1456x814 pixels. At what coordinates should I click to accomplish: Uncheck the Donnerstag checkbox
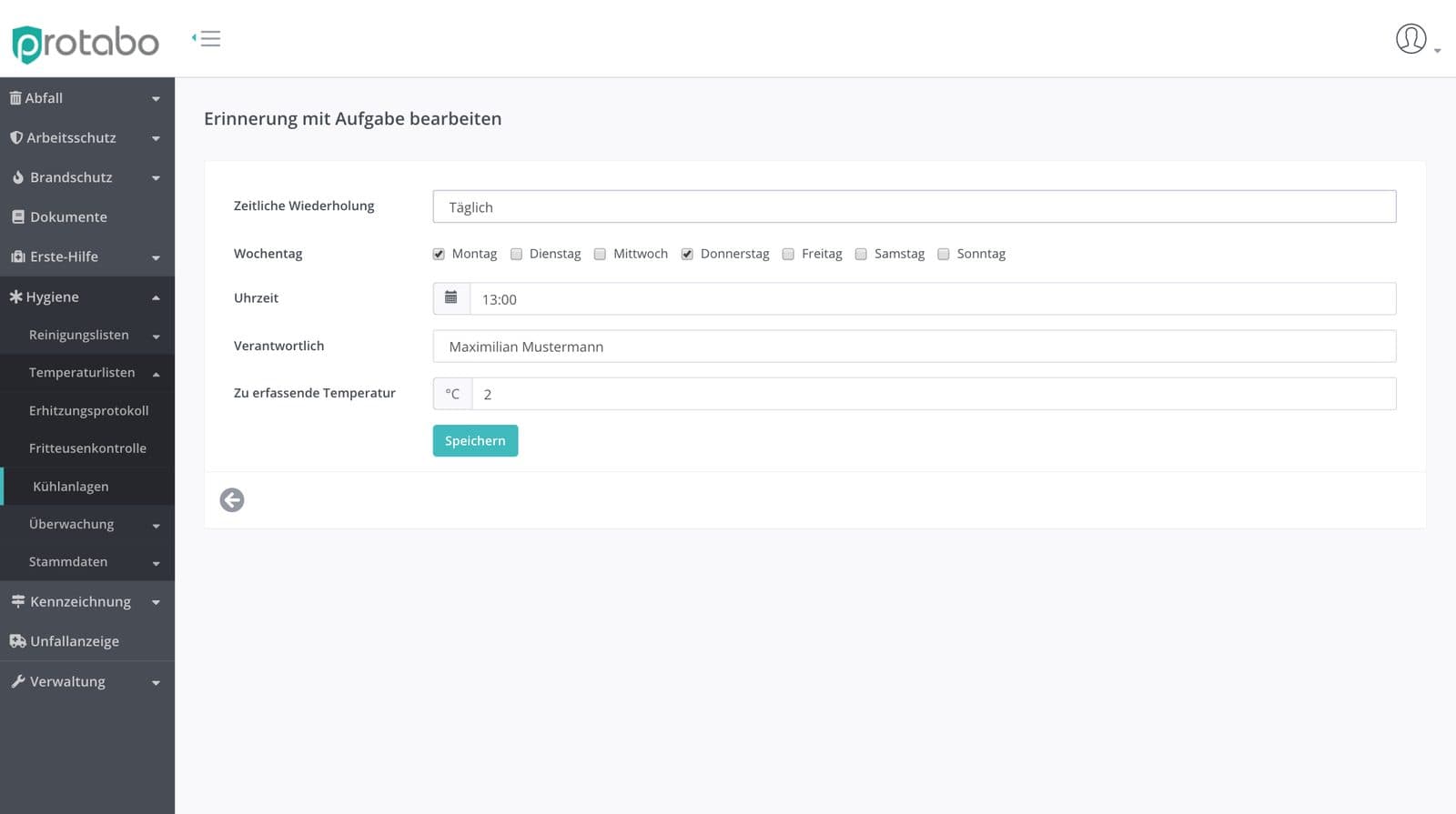pos(687,255)
